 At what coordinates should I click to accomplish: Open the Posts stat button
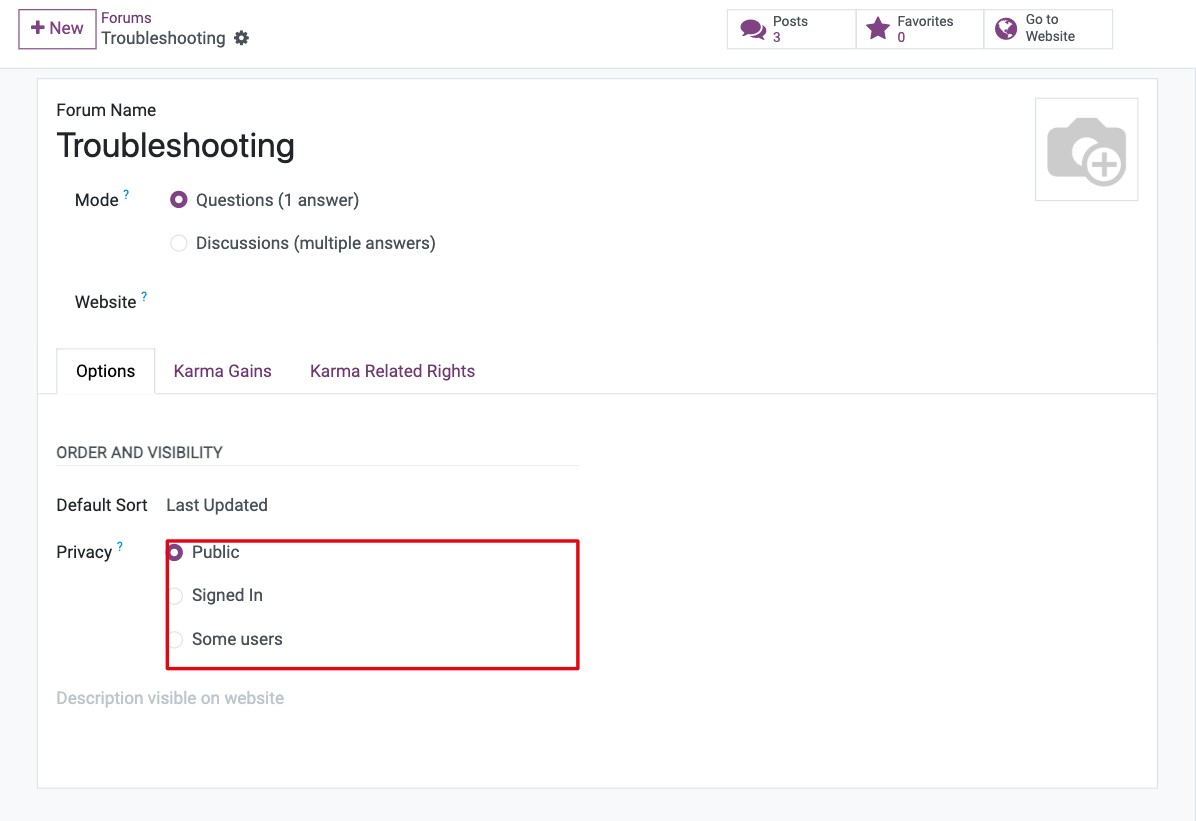coord(791,29)
